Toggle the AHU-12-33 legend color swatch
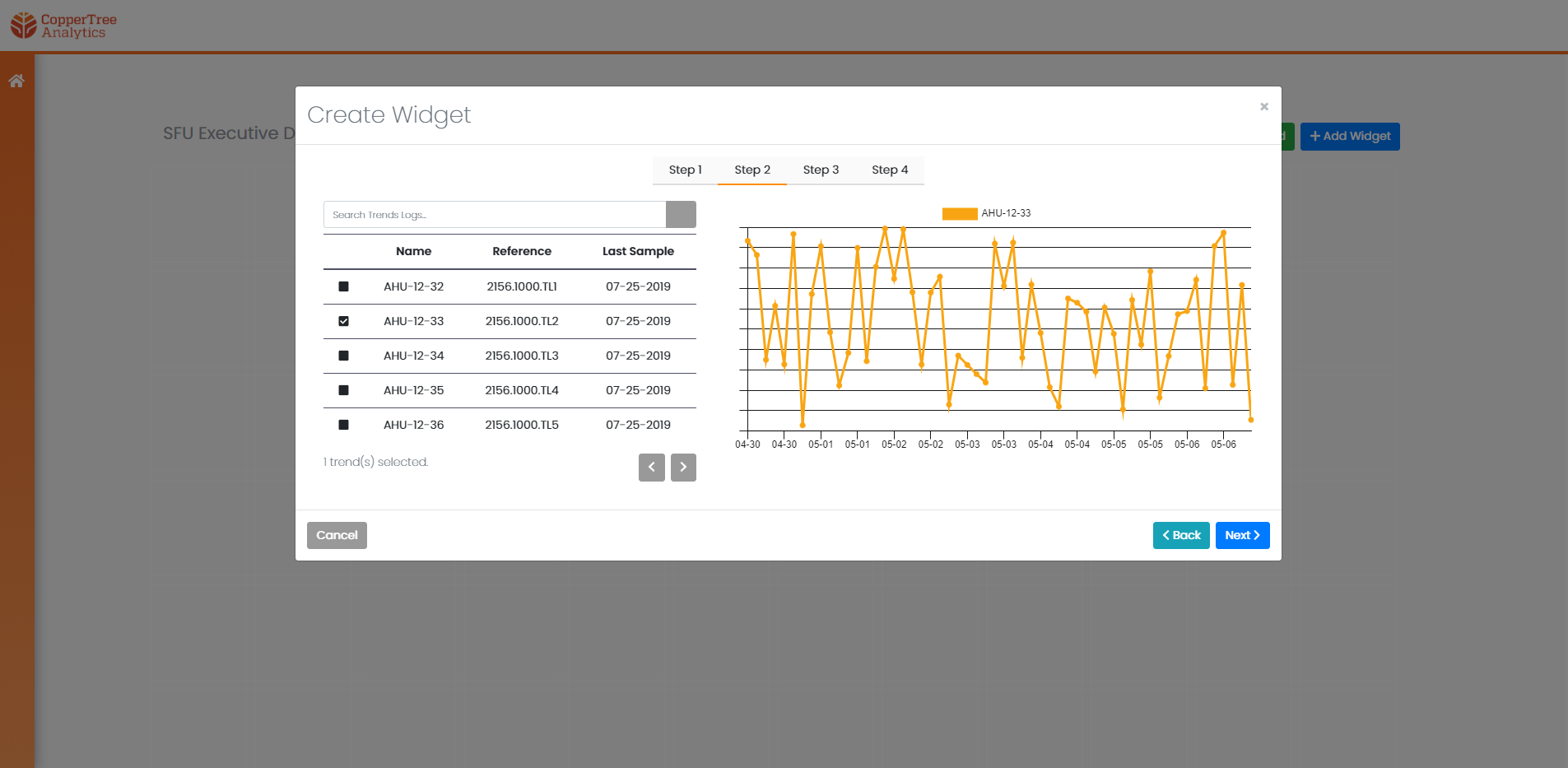This screenshot has height=768, width=1568. [x=960, y=214]
